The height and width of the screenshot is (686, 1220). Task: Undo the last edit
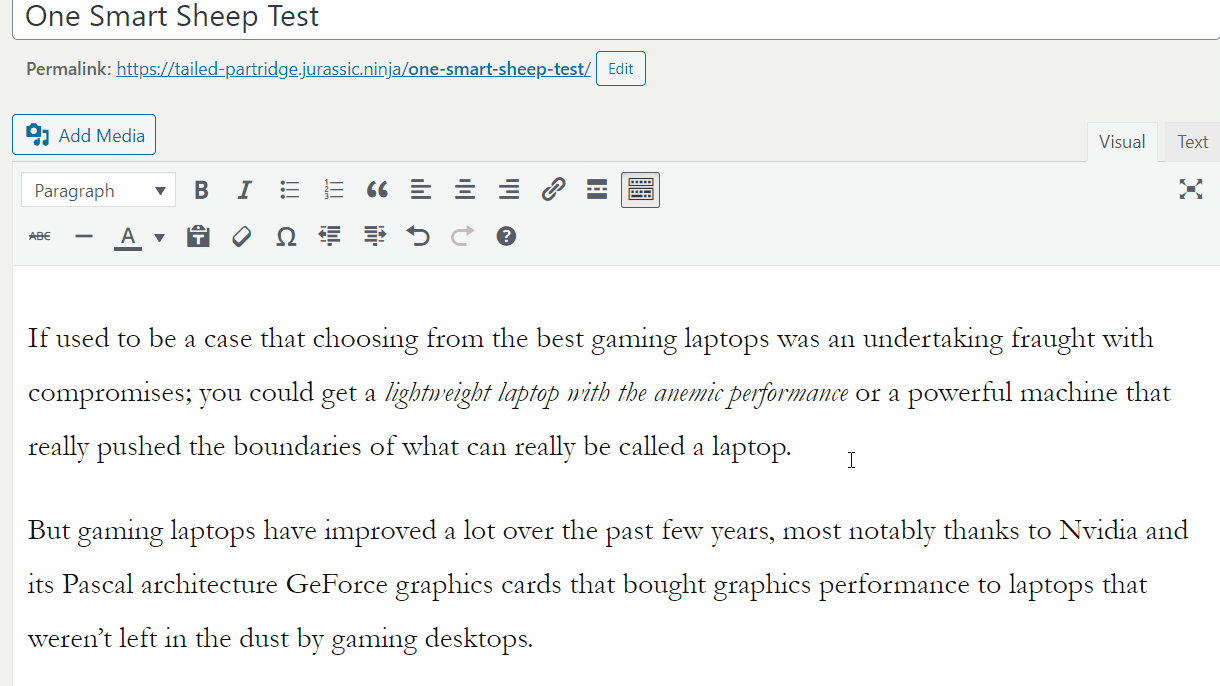coord(418,236)
